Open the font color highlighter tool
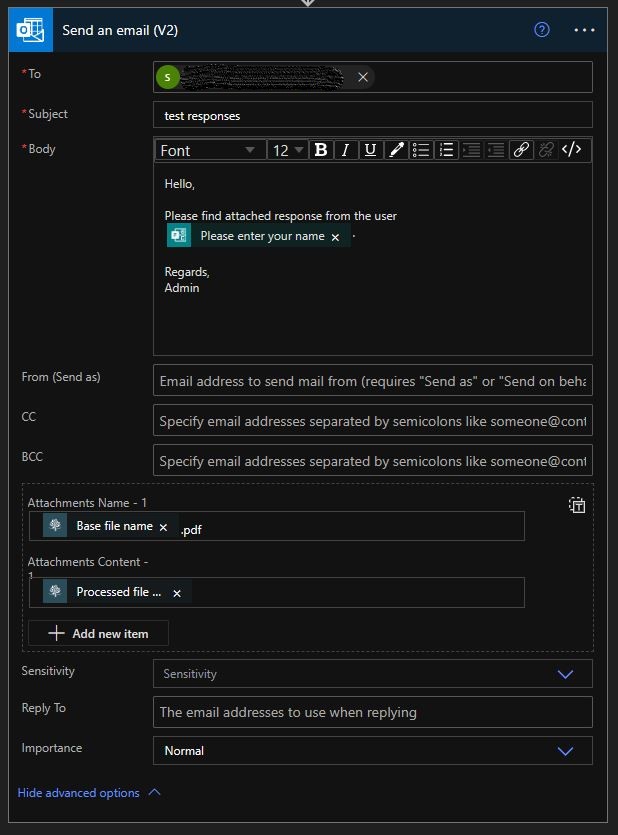The image size is (618, 835). [396, 150]
